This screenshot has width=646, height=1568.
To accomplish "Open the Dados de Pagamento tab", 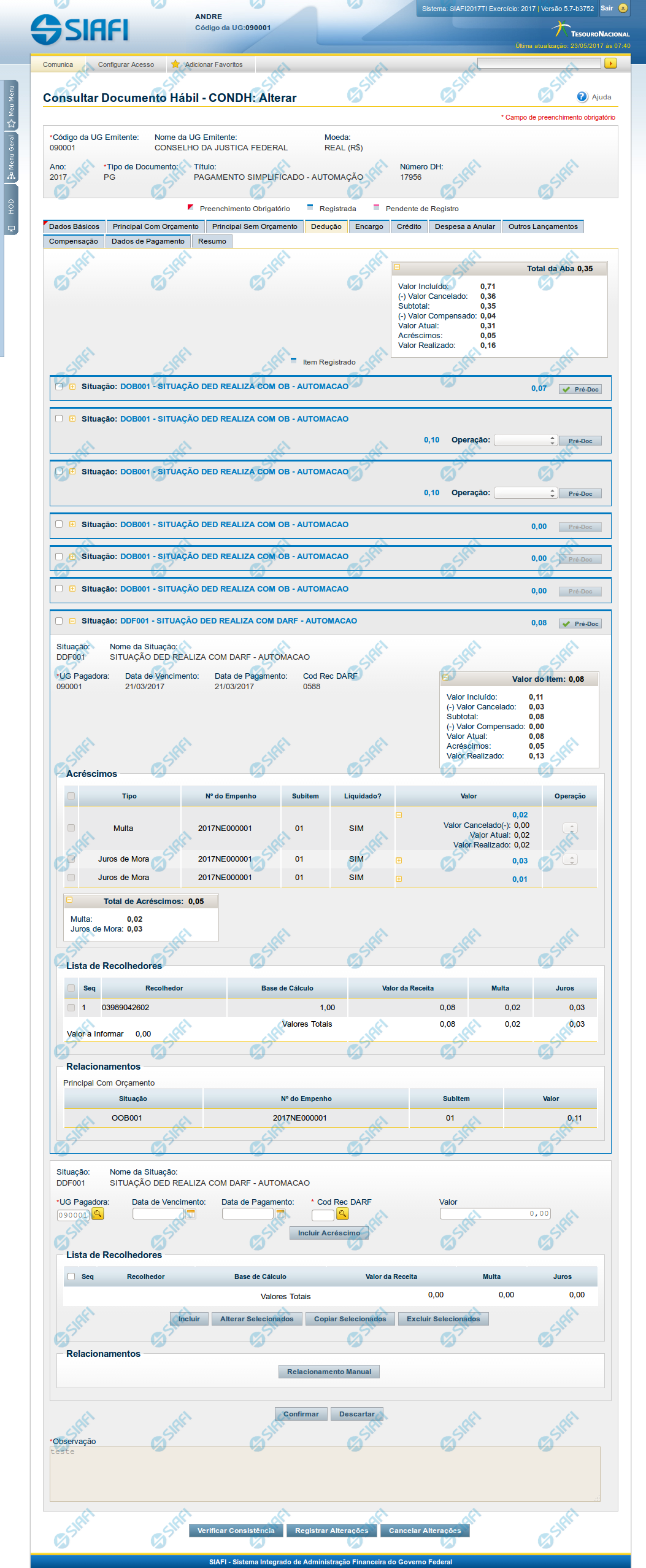I will pos(148,241).
